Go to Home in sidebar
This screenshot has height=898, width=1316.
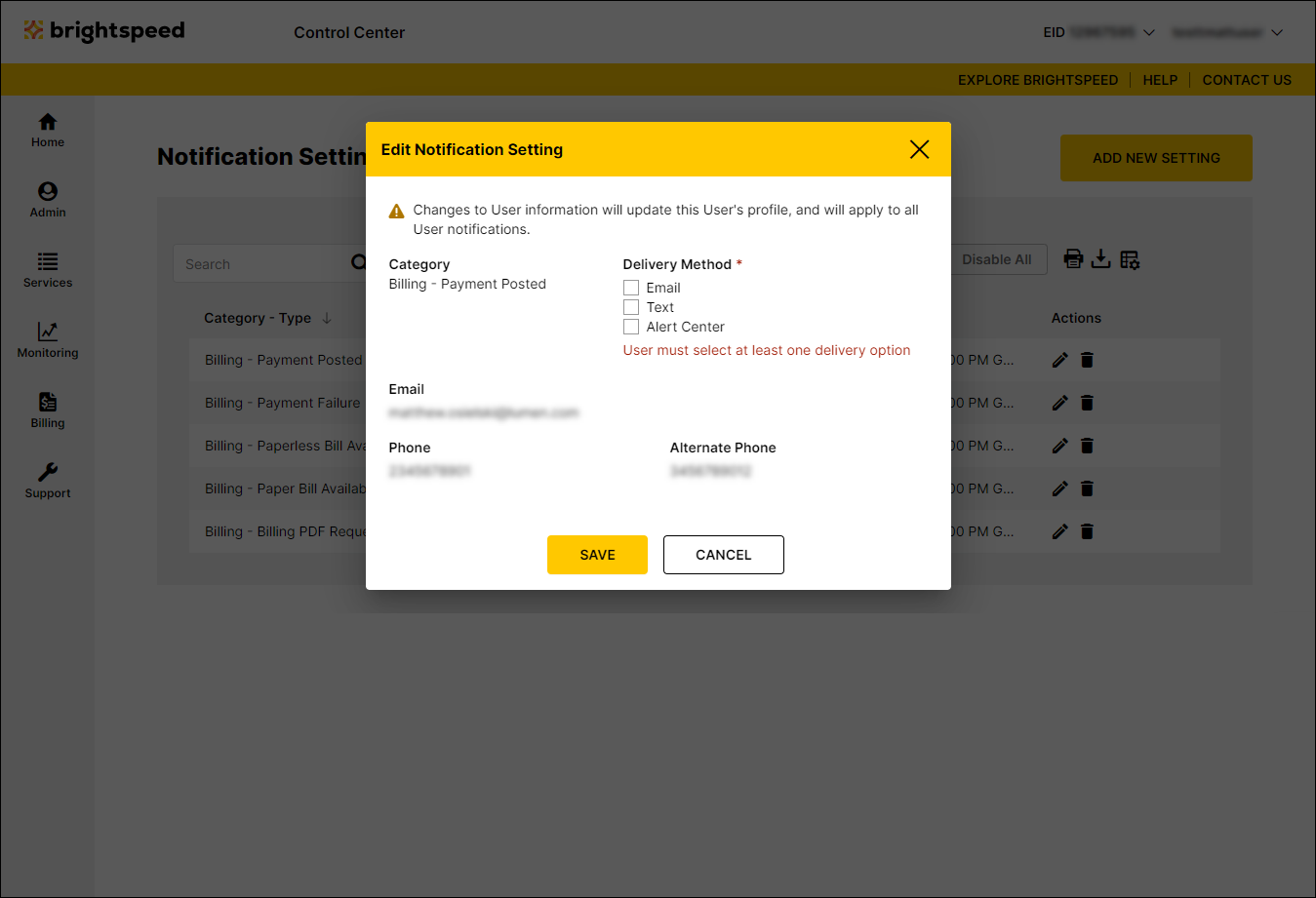(x=48, y=131)
